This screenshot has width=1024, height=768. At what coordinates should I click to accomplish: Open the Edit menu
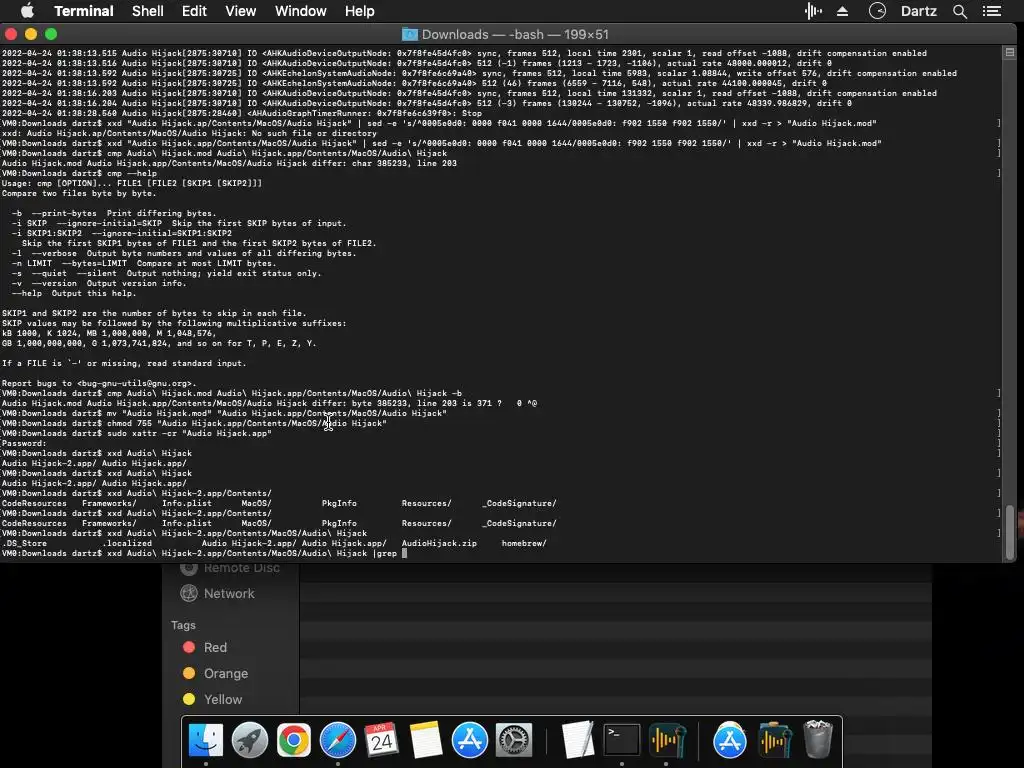pyautogui.click(x=194, y=11)
